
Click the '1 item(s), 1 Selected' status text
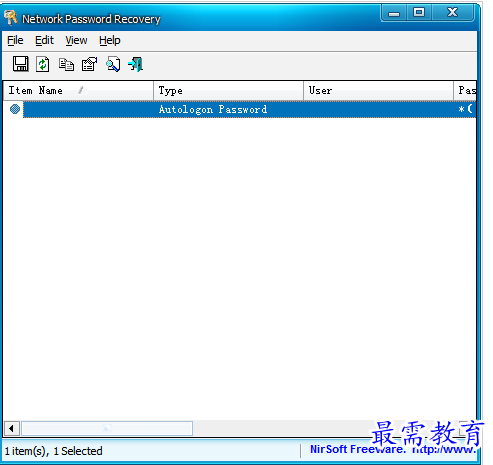coord(53,451)
